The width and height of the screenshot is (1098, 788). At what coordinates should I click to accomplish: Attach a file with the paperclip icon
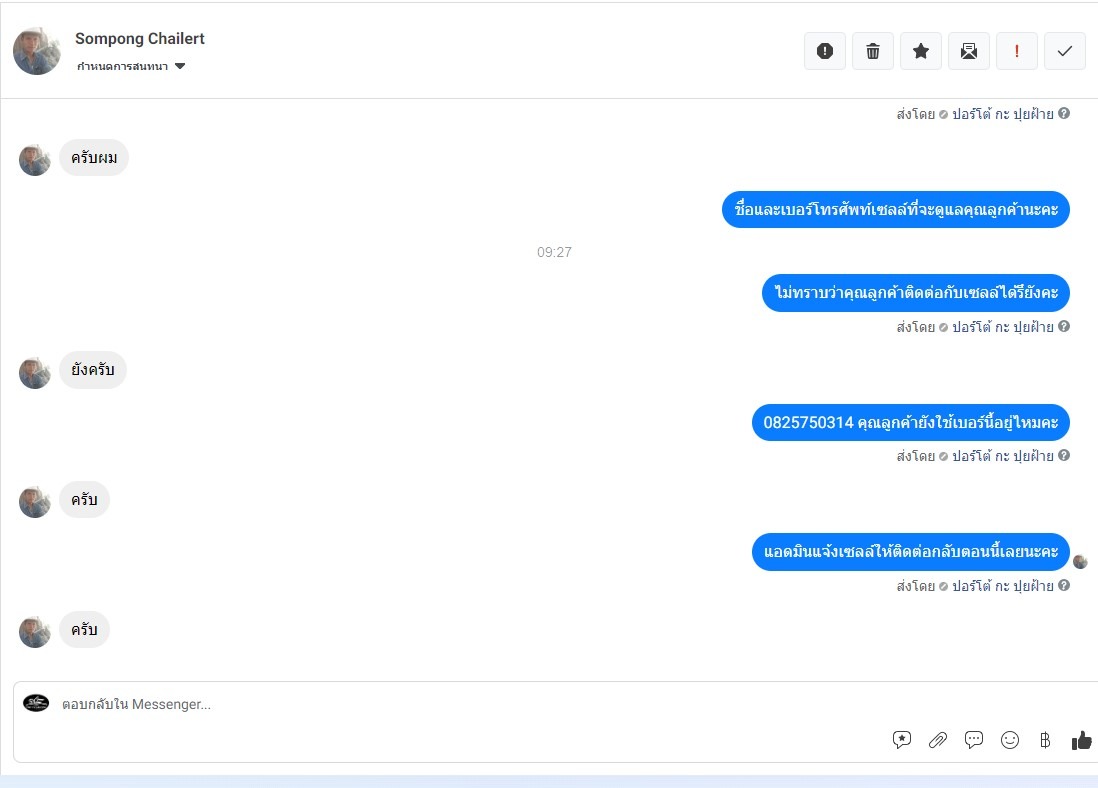pos(938,740)
